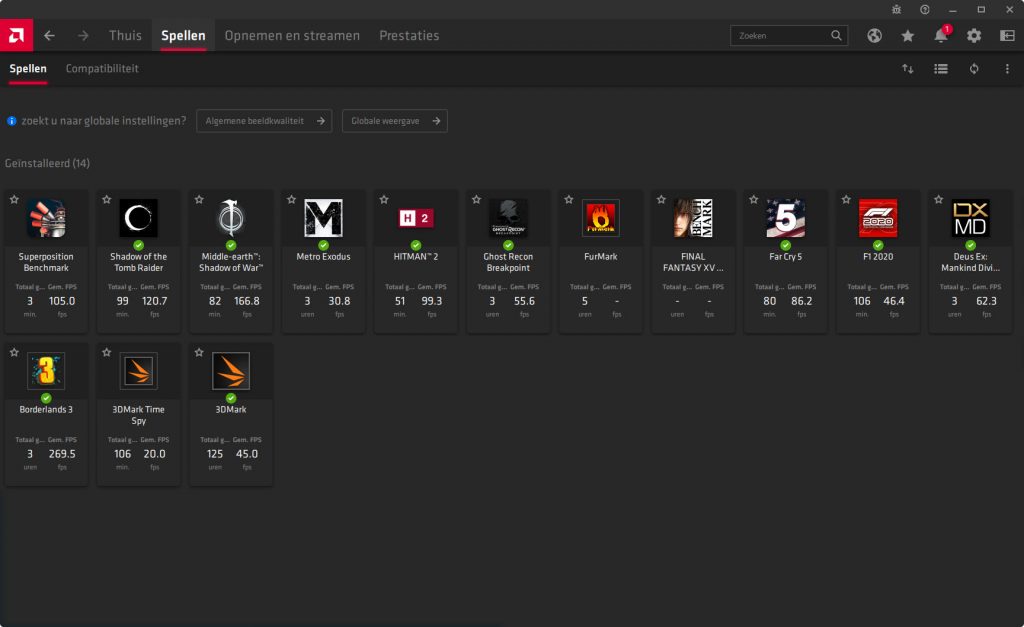Switch to list view layout

pos(940,69)
